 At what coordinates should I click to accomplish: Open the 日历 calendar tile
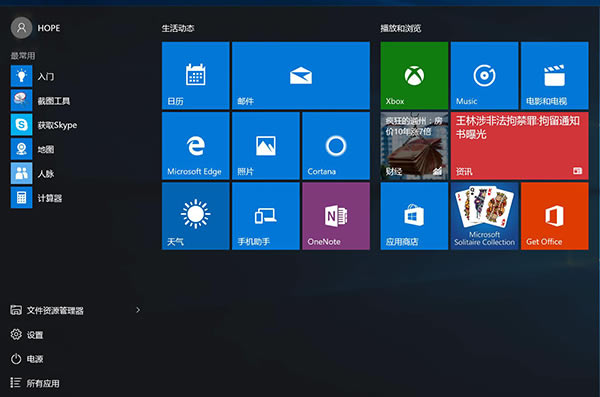[x=196, y=75]
